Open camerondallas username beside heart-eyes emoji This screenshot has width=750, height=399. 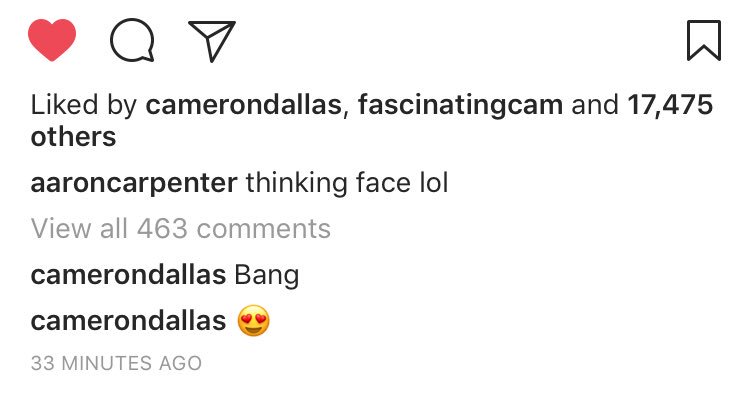[128, 321]
